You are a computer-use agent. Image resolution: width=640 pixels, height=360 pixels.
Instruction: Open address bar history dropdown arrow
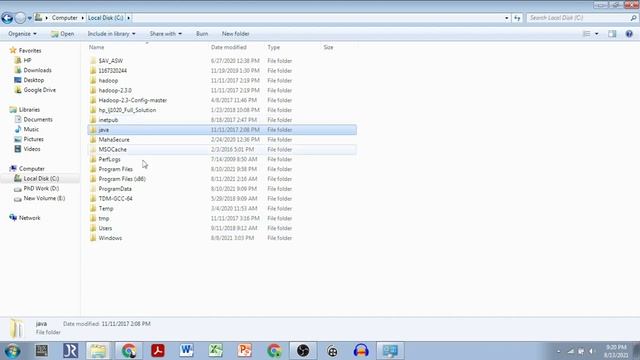tap(507, 18)
